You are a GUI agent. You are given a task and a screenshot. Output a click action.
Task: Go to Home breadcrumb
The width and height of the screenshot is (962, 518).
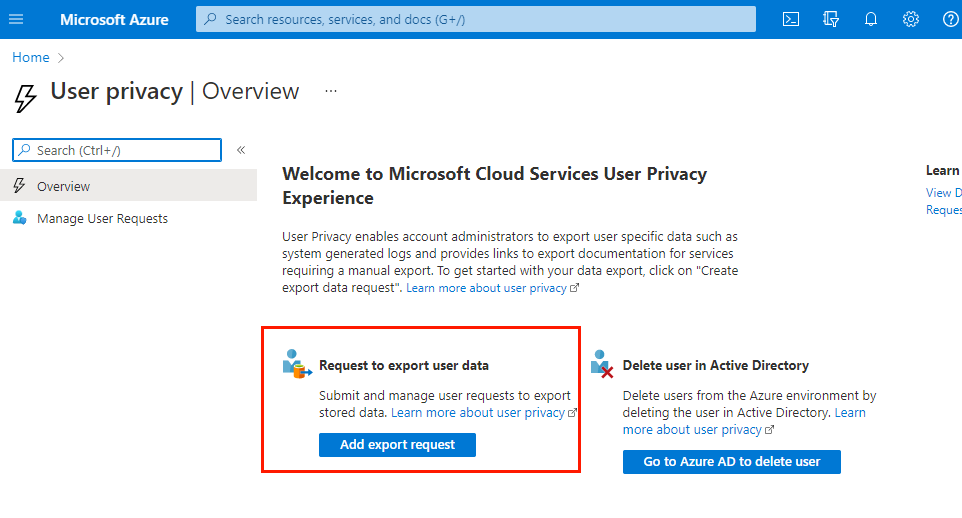tap(31, 57)
